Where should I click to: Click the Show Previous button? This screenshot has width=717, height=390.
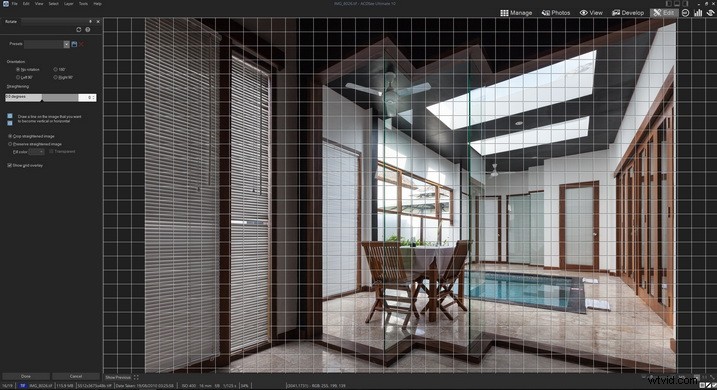click(118, 377)
